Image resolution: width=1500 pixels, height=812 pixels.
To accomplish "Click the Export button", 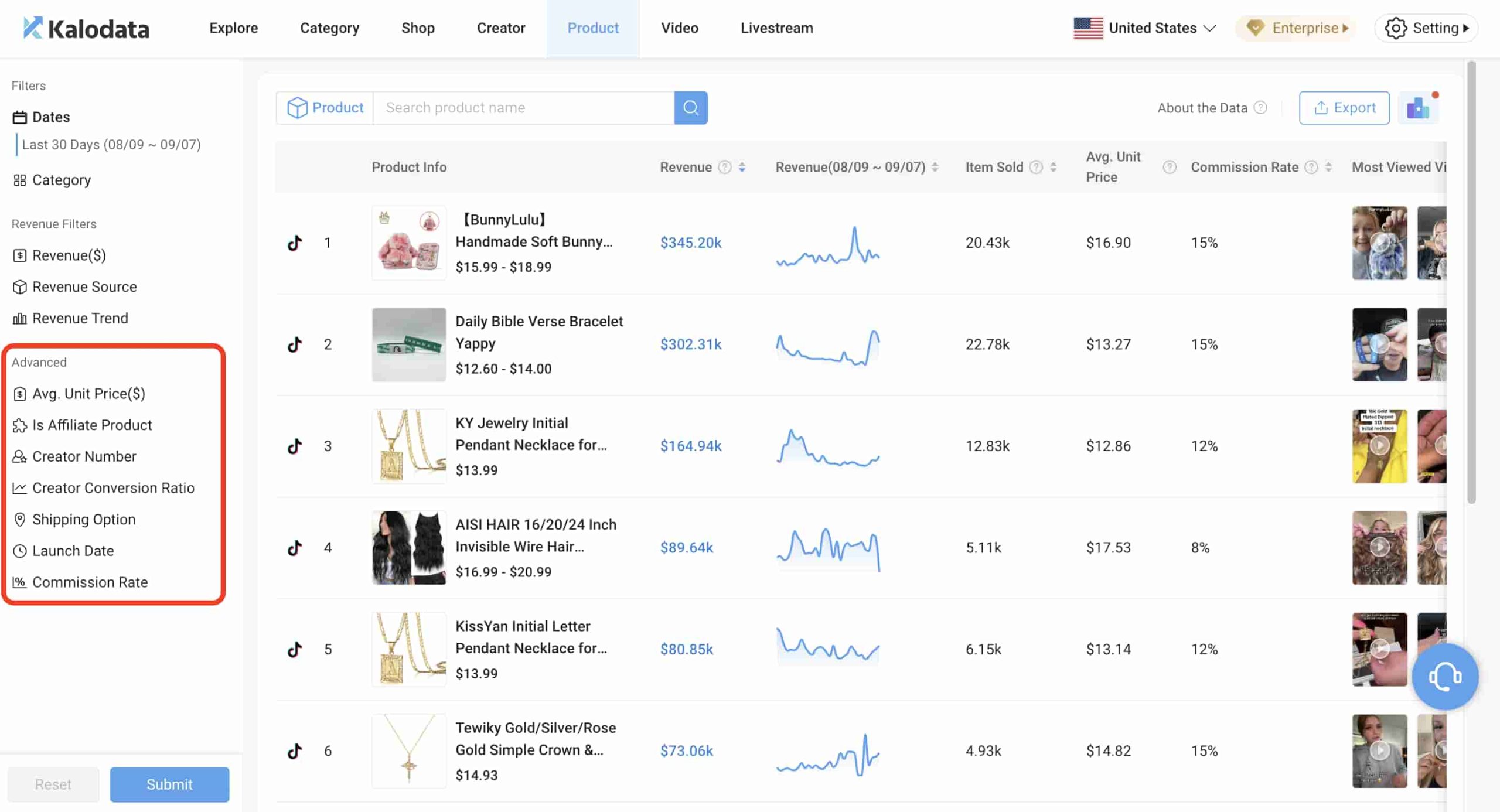I will (x=1344, y=107).
